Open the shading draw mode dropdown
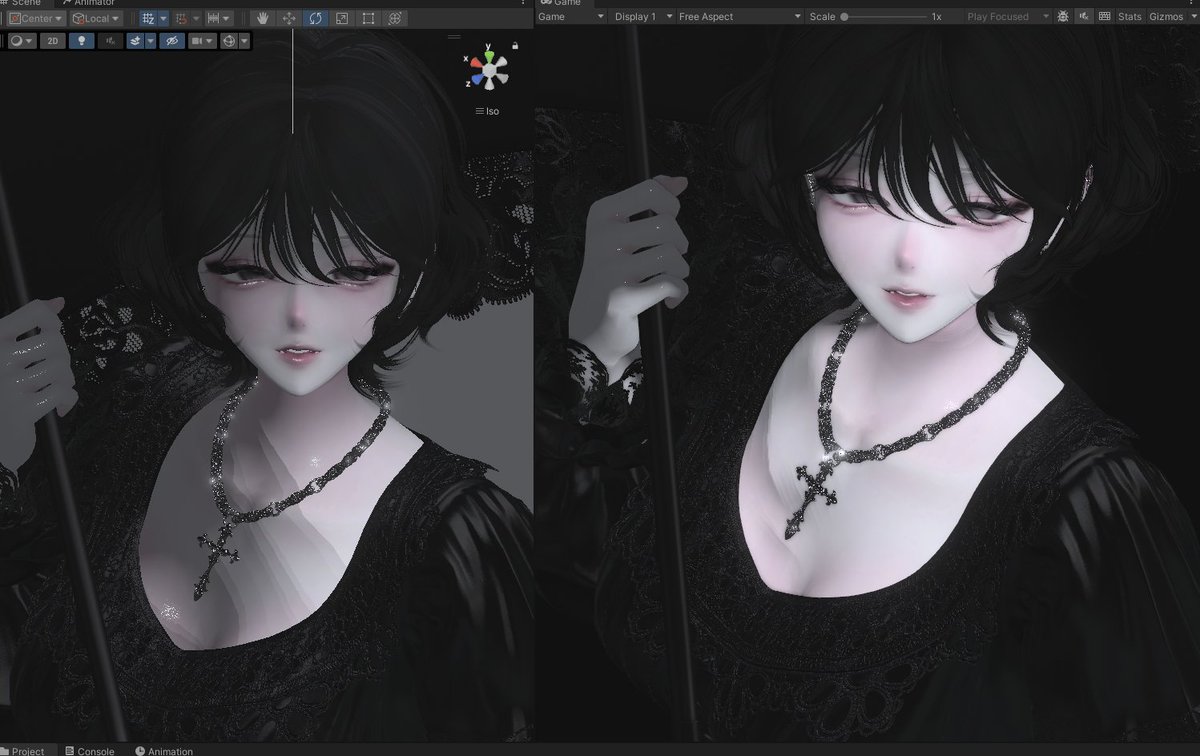 pos(22,41)
